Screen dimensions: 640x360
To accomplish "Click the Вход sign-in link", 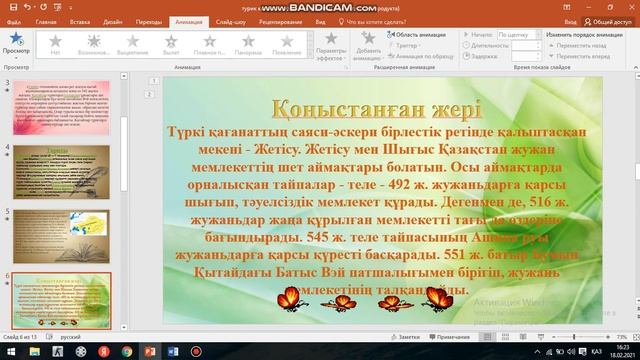I will click(570, 22).
